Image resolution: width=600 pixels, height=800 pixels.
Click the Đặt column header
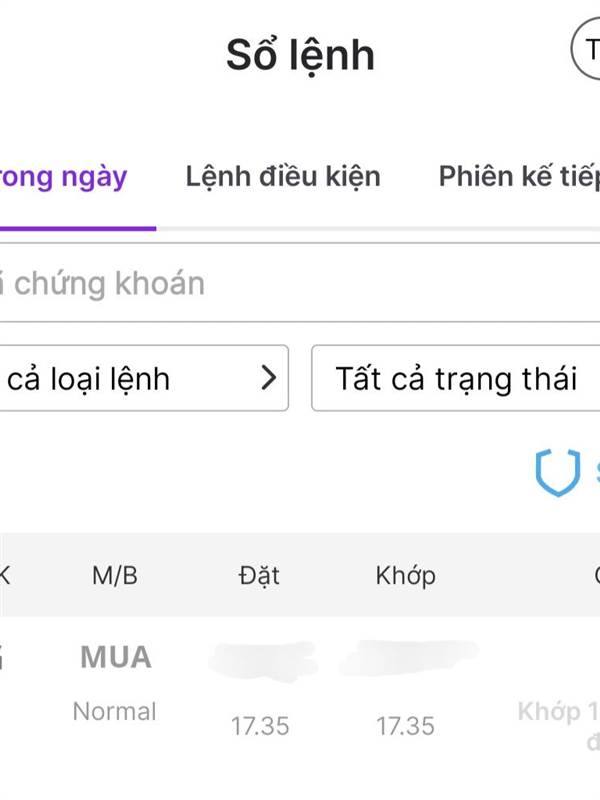tap(259, 575)
